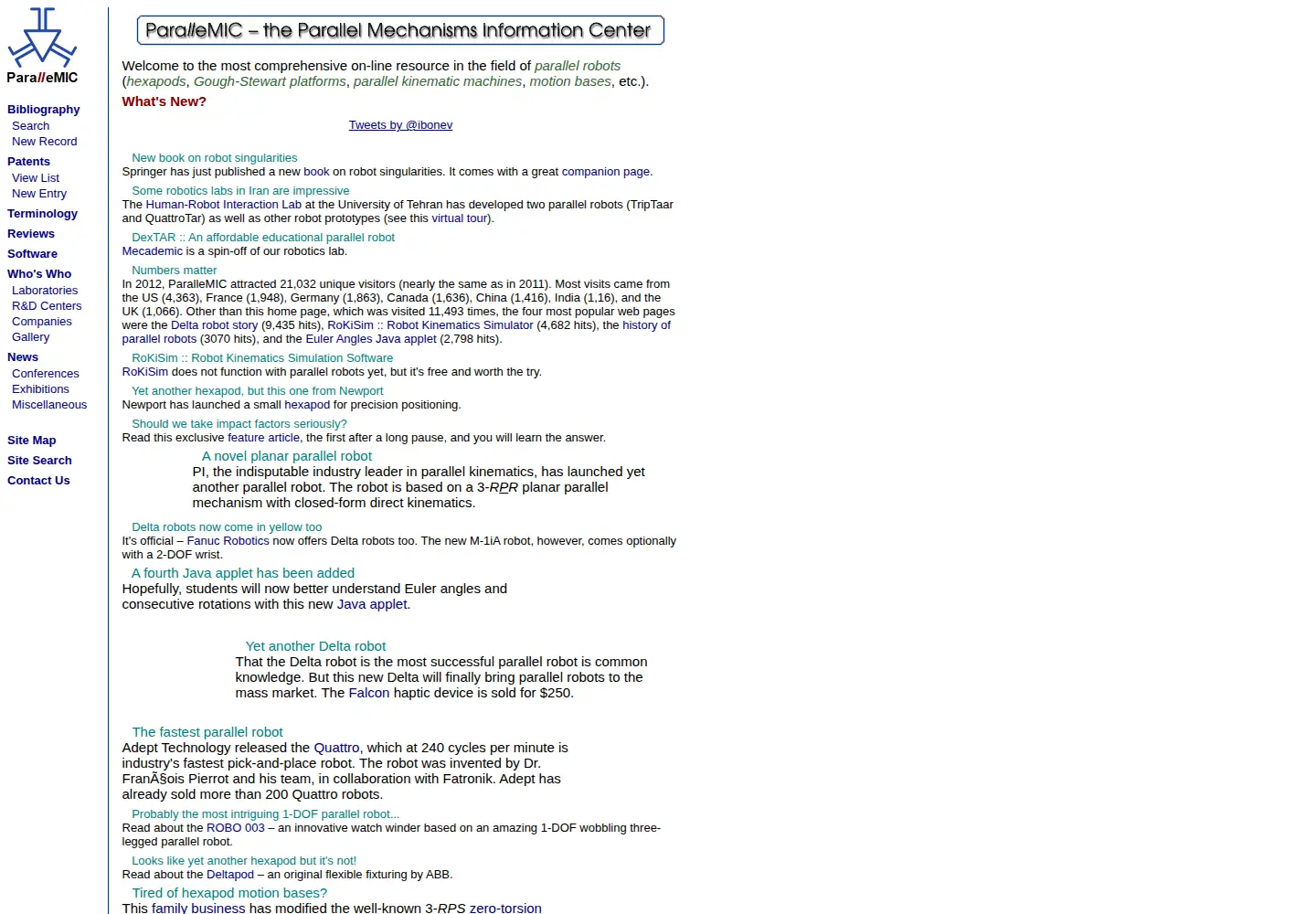The width and height of the screenshot is (1316, 914).
Task: Open the Fanuc Robotics link
Action: (x=228, y=541)
